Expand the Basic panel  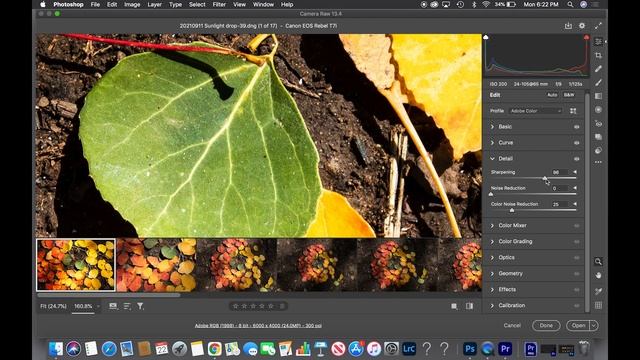(492, 127)
